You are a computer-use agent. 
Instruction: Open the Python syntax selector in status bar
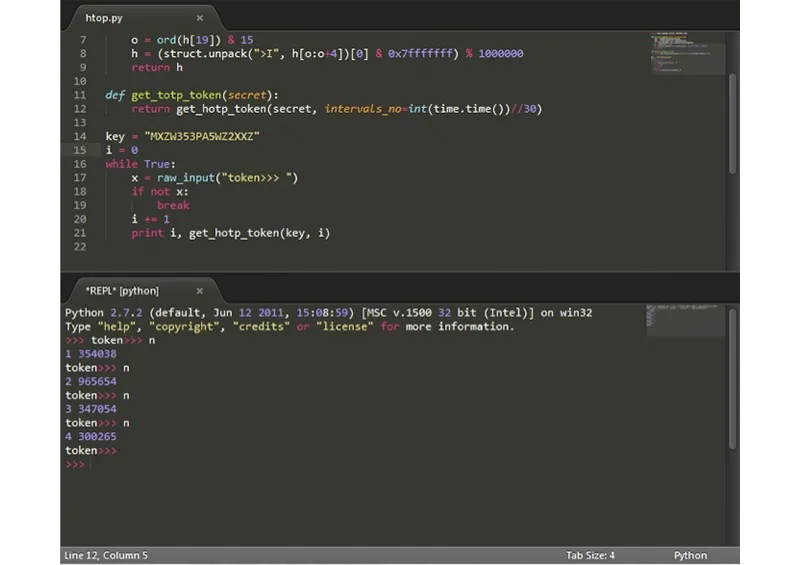point(690,555)
